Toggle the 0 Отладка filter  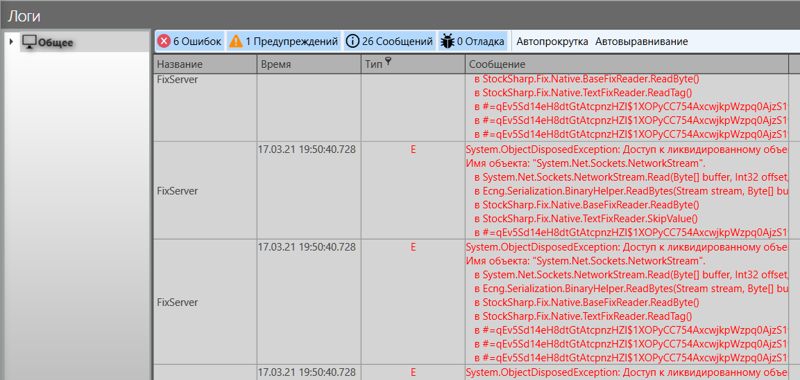point(472,41)
